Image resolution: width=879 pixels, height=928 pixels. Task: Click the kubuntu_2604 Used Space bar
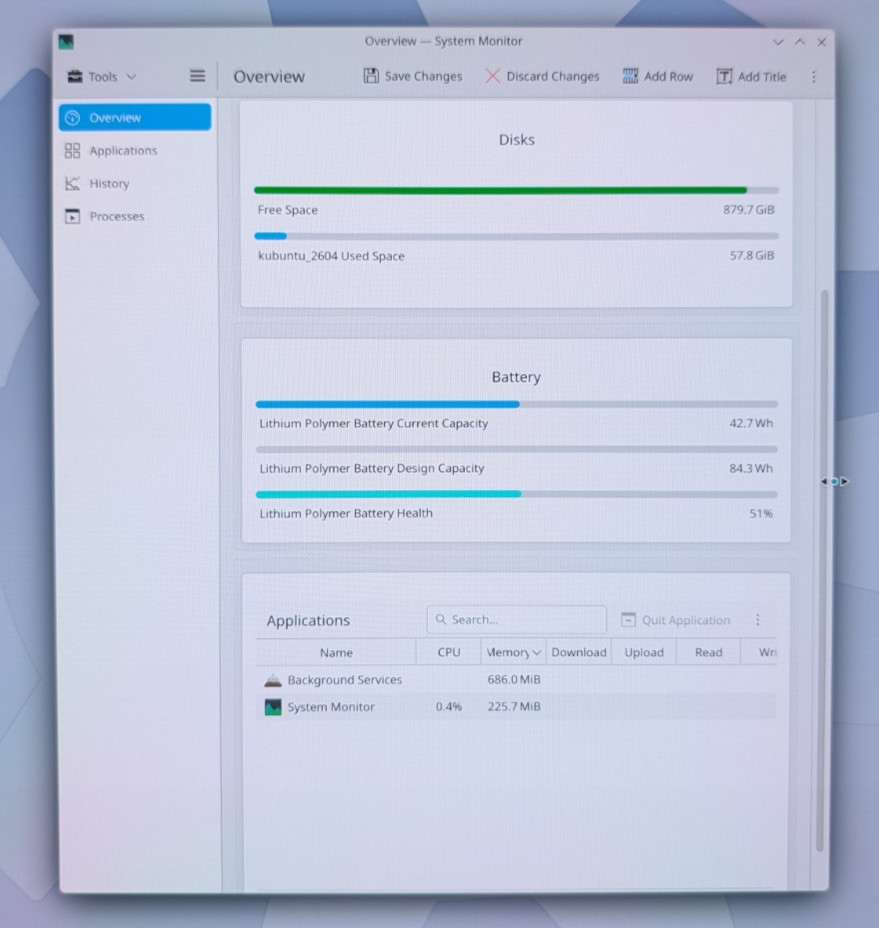click(516, 236)
